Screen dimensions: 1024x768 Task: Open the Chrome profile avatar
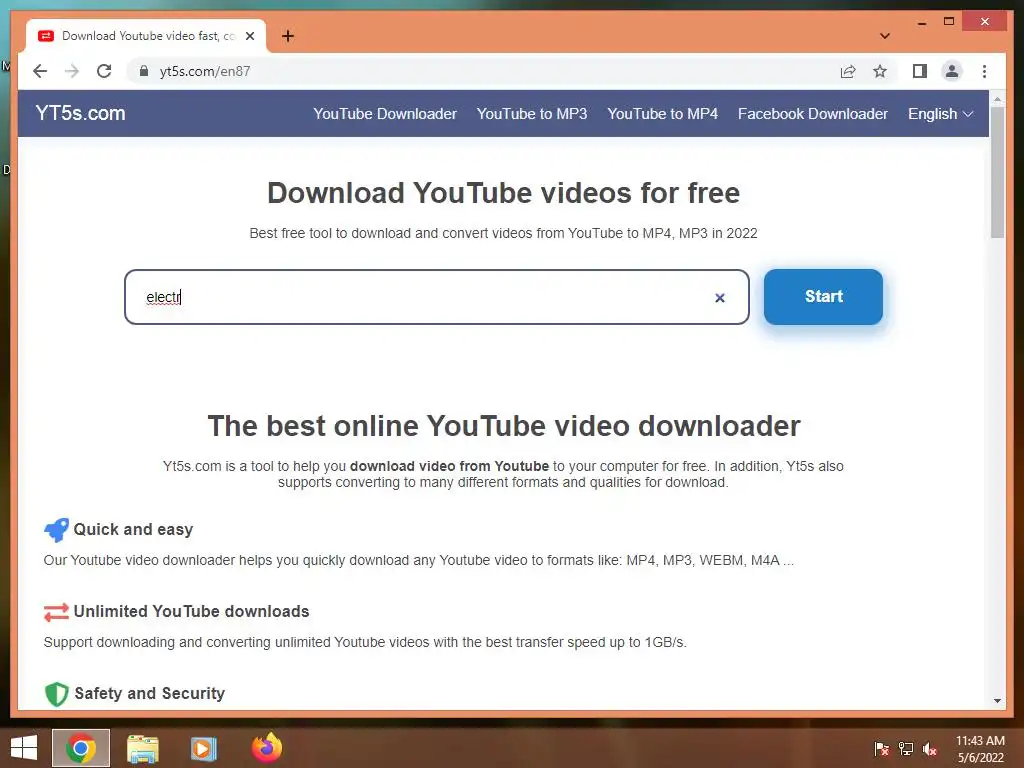tap(952, 71)
